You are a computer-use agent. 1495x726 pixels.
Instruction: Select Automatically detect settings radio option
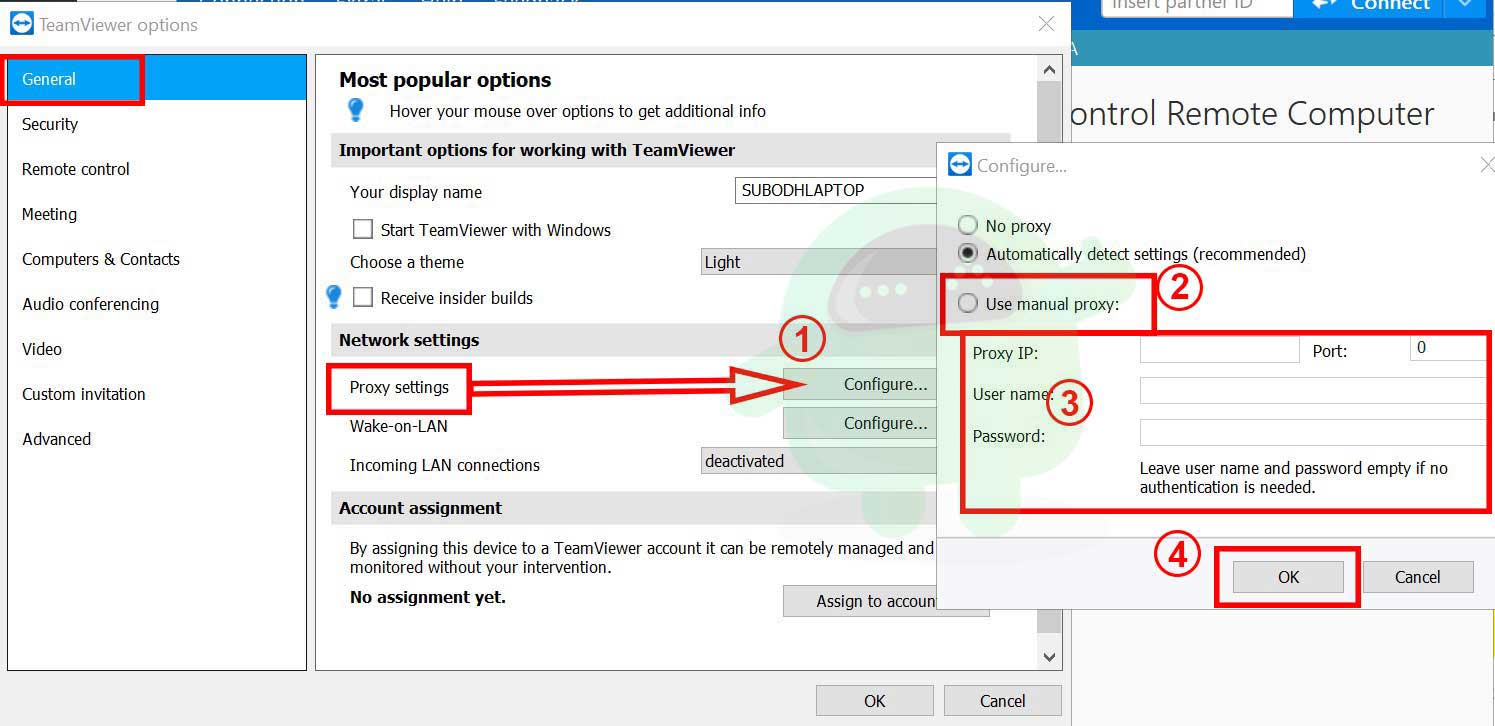tap(967, 253)
